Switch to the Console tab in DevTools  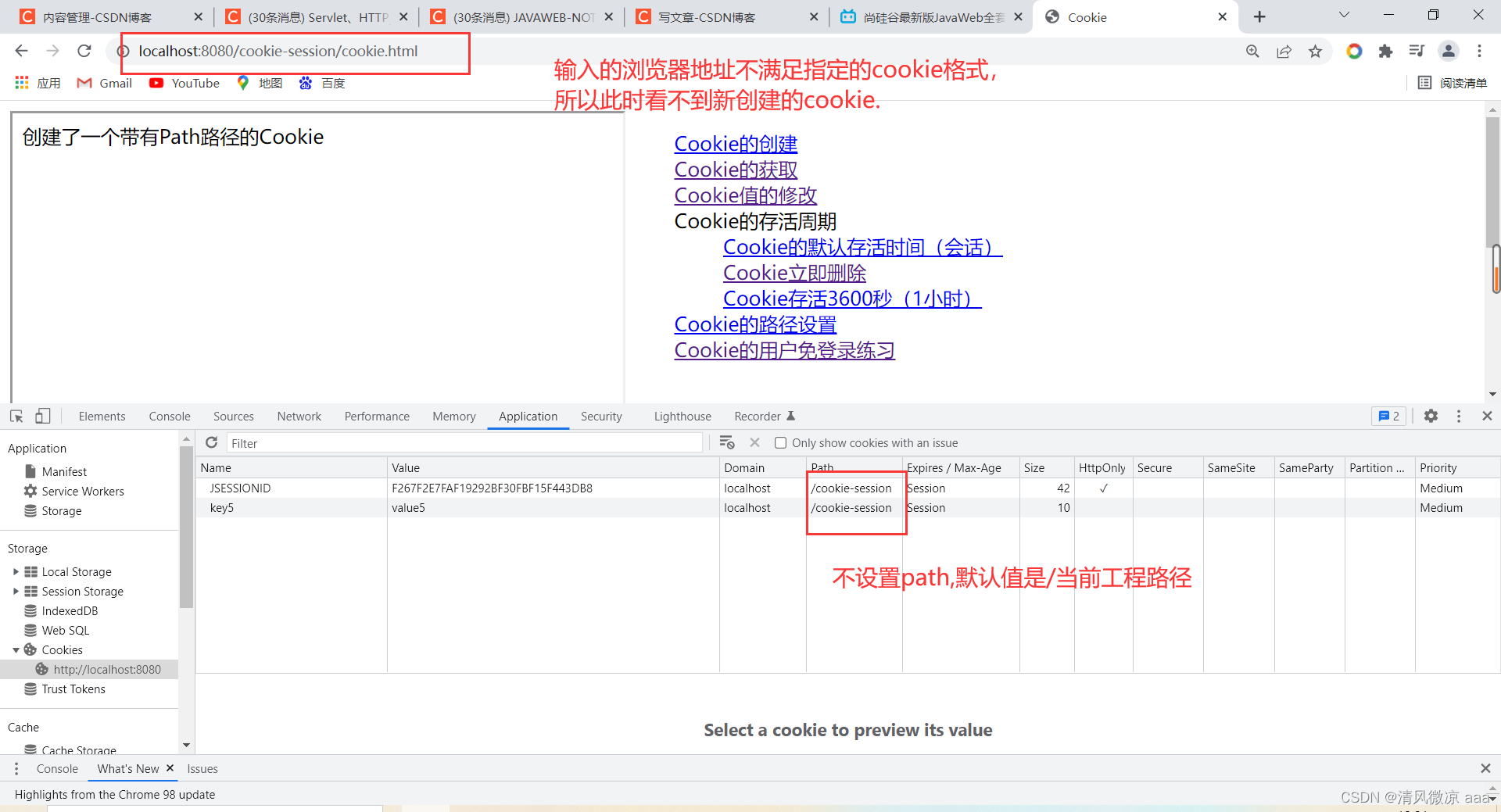[x=170, y=417]
